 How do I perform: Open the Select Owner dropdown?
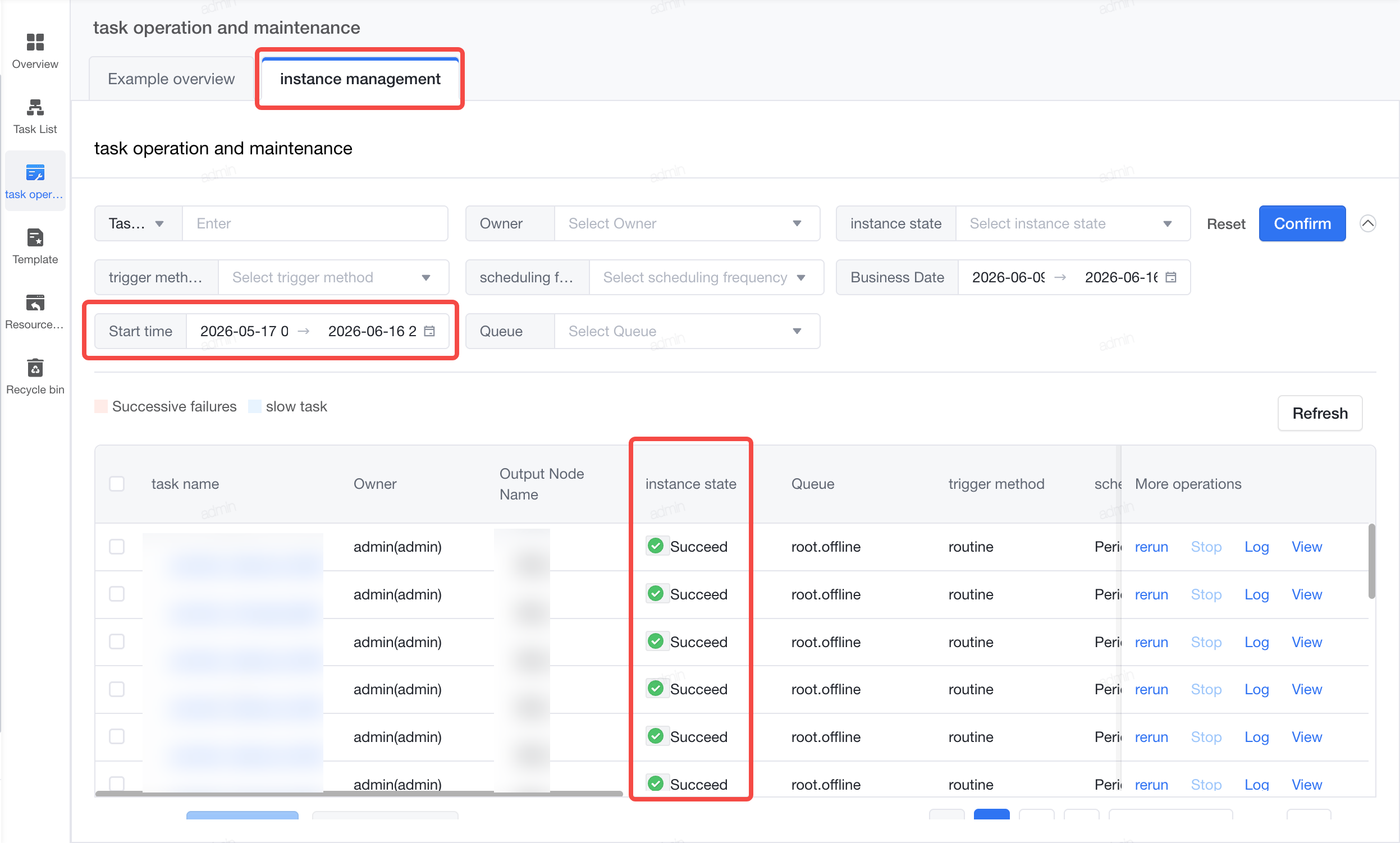click(687, 223)
